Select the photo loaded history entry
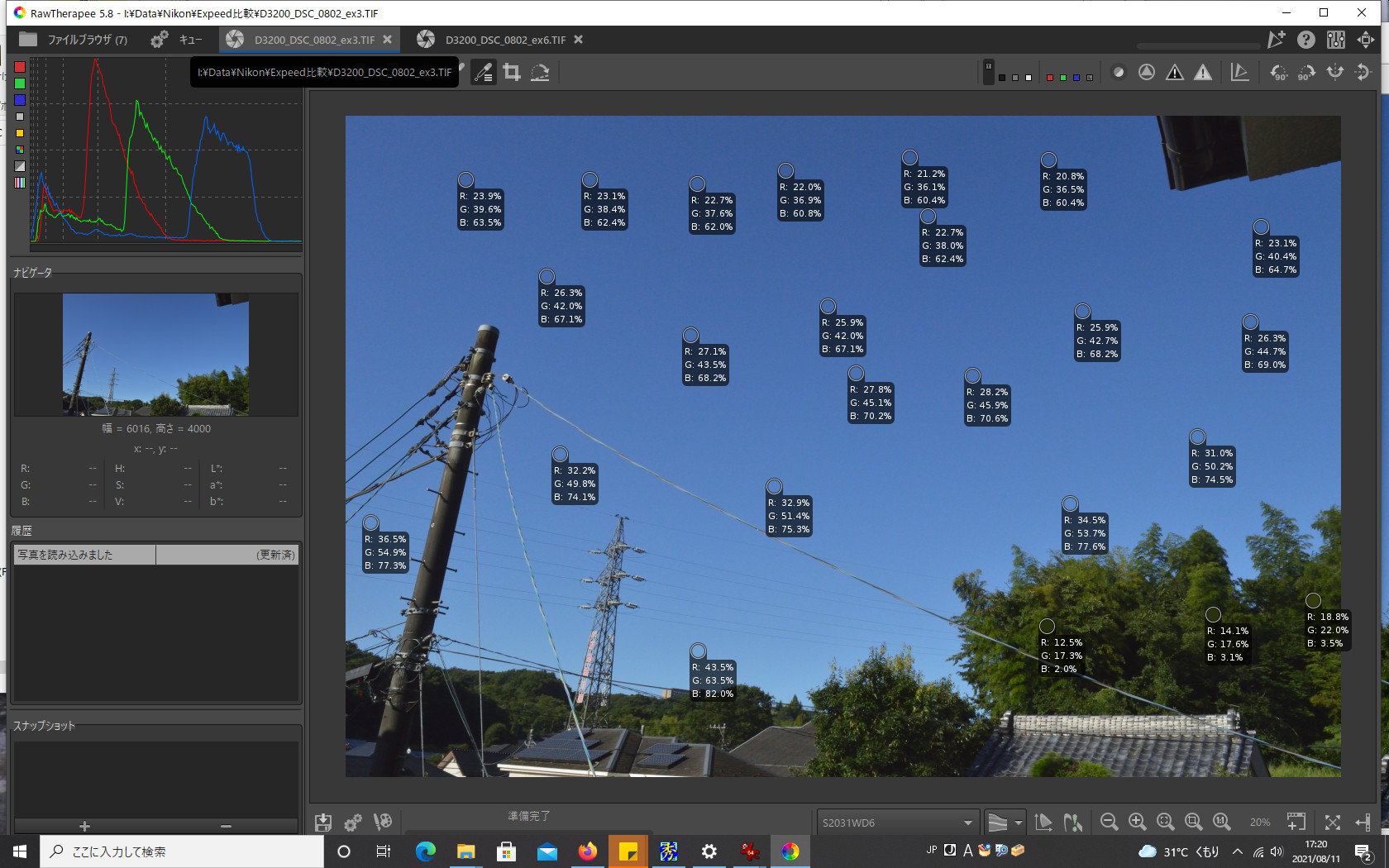1389x868 pixels. tap(156, 555)
